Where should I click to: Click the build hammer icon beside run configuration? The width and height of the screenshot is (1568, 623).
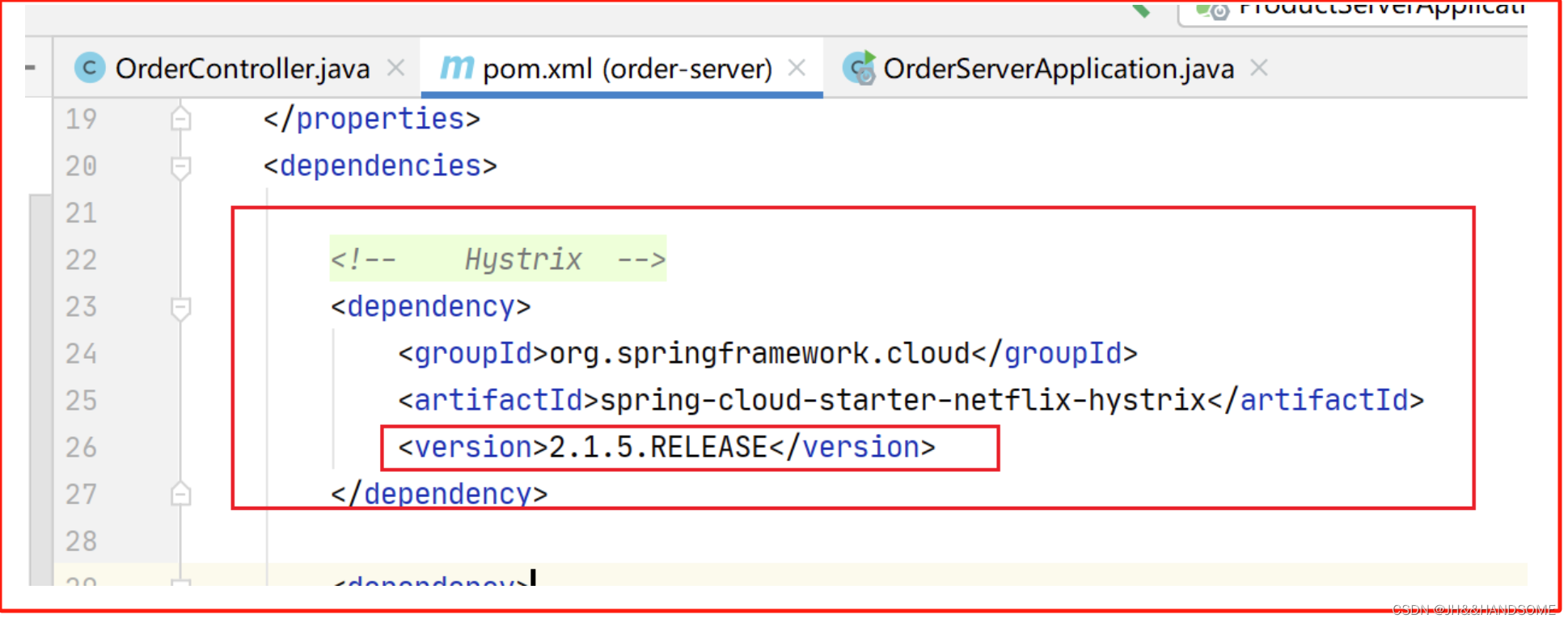[1141, 9]
